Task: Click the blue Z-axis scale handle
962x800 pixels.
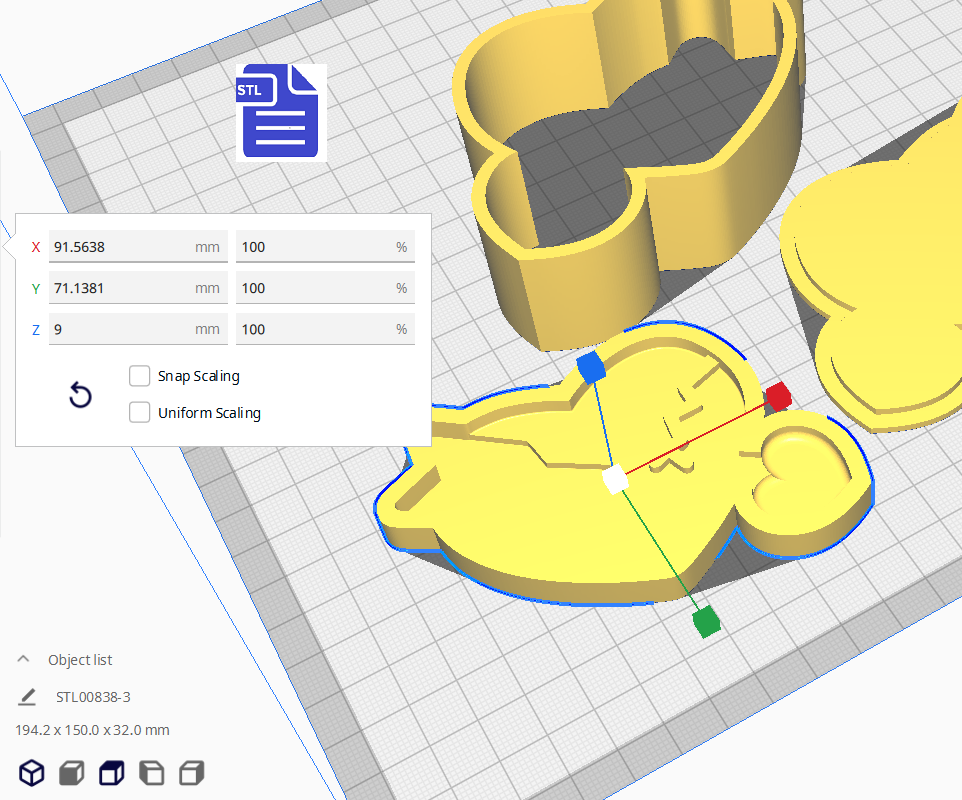Action: click(592, 367)
